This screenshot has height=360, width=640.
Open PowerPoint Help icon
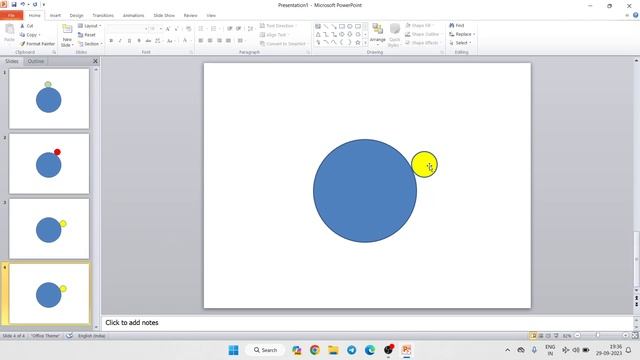pyautogui.click(x=636, y=15)
